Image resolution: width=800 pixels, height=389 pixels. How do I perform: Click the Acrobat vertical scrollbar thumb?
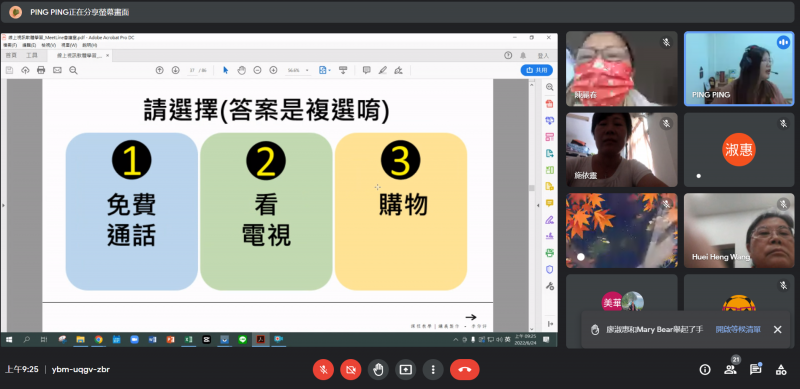532,188
